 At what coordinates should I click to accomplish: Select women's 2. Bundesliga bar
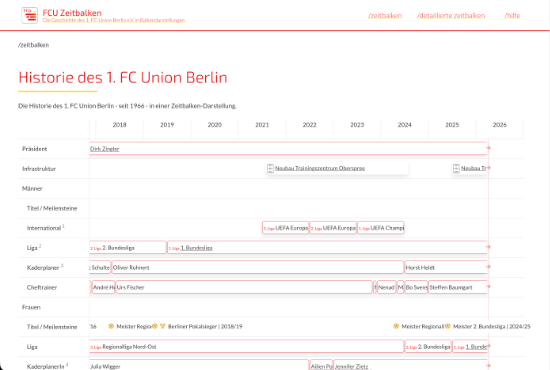pyautogui.click(x=428, y=347)
